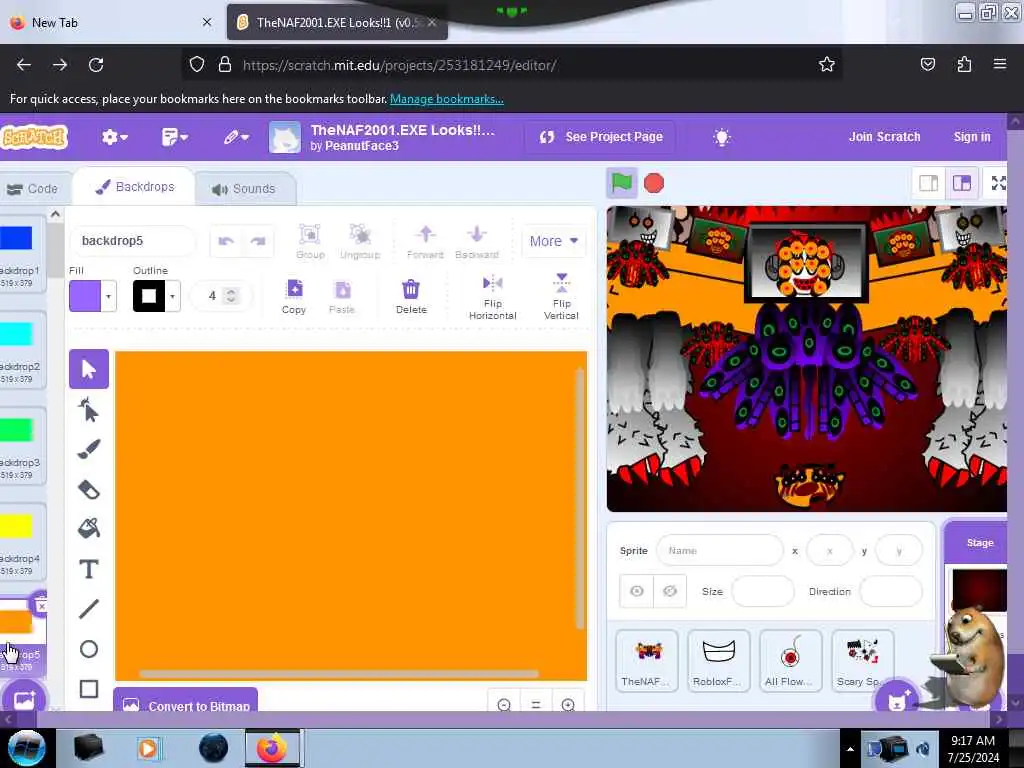Open the Outline color dropdown
Screen dimensions: 1024x768
pyautogui.click(x=172, y=296)
